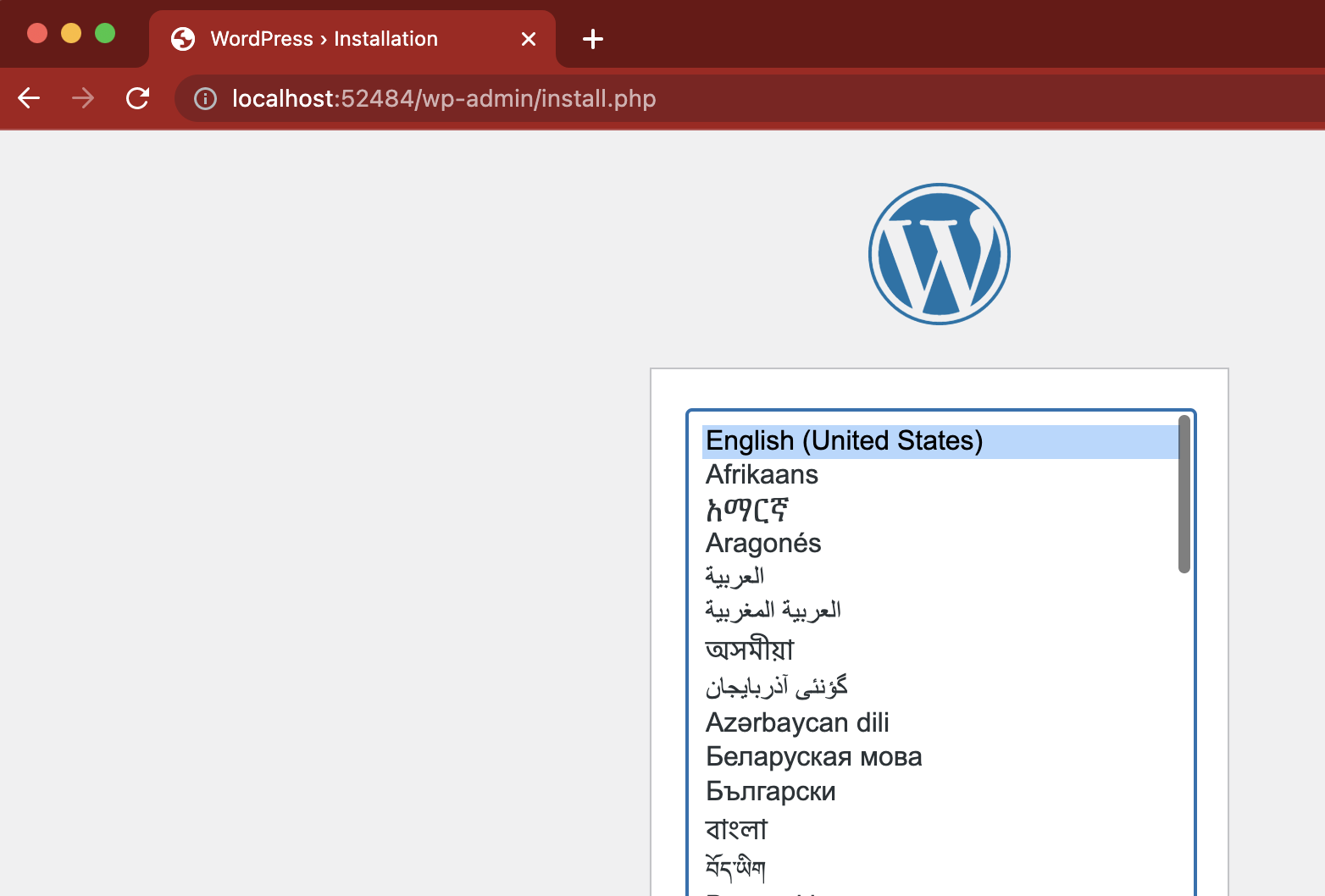Image resolution: width=1325 pixels, height=896 pixels.
Task: Select Aragonés in the language list
Action: [x=940, y=543]
